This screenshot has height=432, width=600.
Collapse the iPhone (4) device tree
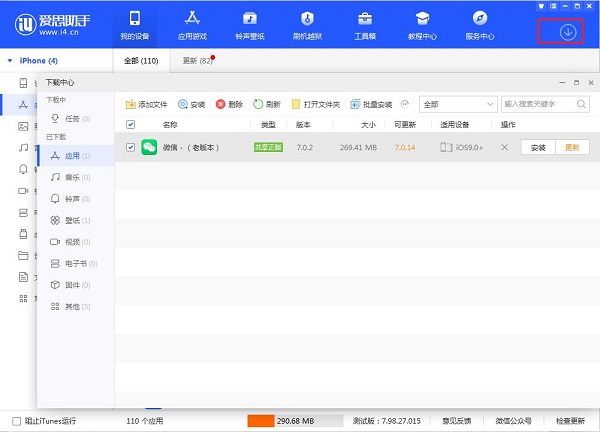[11, 61]
